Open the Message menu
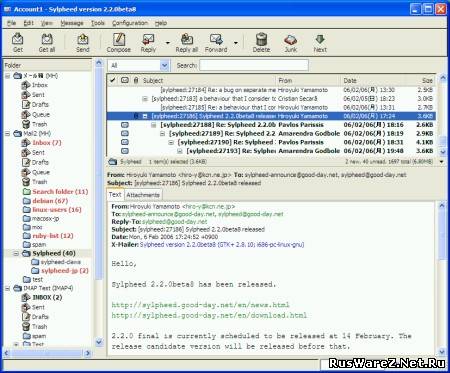The image size is (450, 373). [72, 23]
